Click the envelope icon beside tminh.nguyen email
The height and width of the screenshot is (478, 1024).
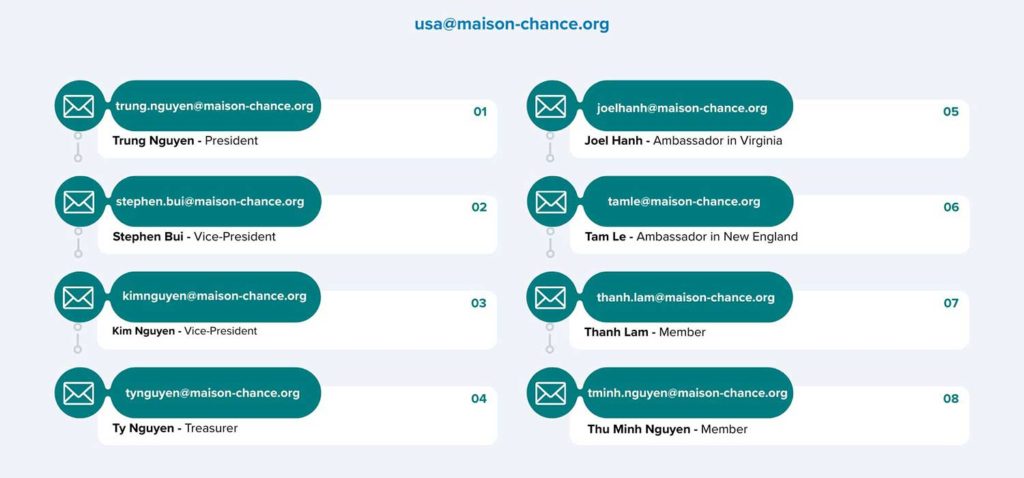(551, 393)
